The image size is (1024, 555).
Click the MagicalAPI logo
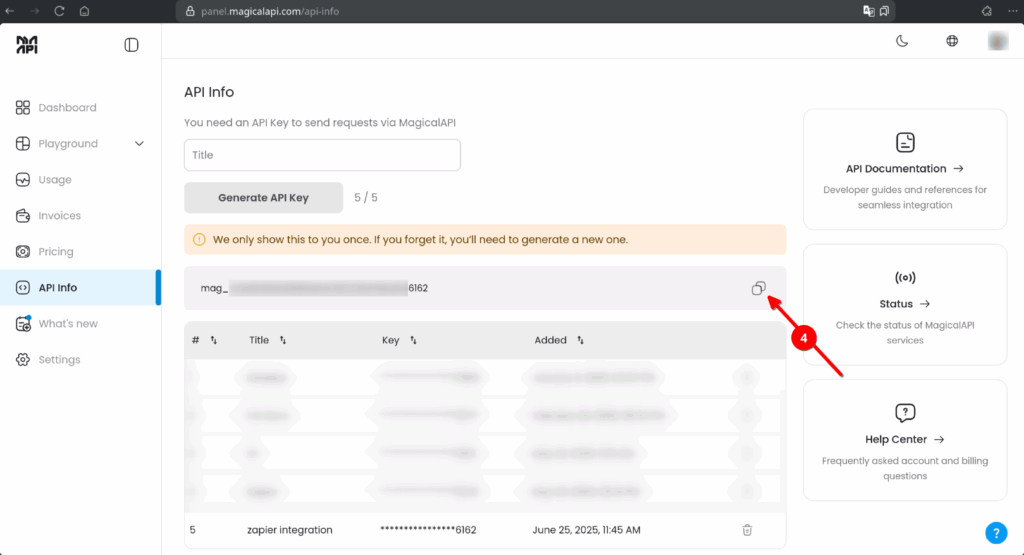click(27, 44)
